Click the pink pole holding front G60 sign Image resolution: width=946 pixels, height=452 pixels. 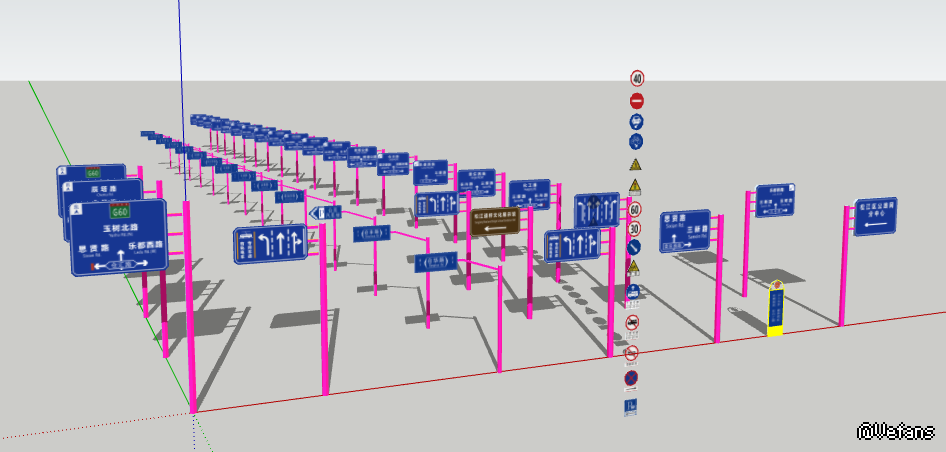[x=189, y=307]
